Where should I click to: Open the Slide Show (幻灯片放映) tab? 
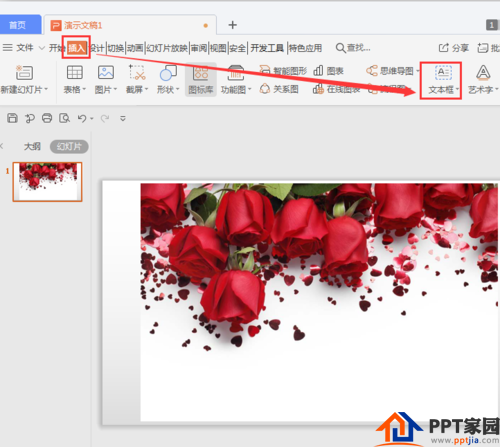tap(167, 48)
